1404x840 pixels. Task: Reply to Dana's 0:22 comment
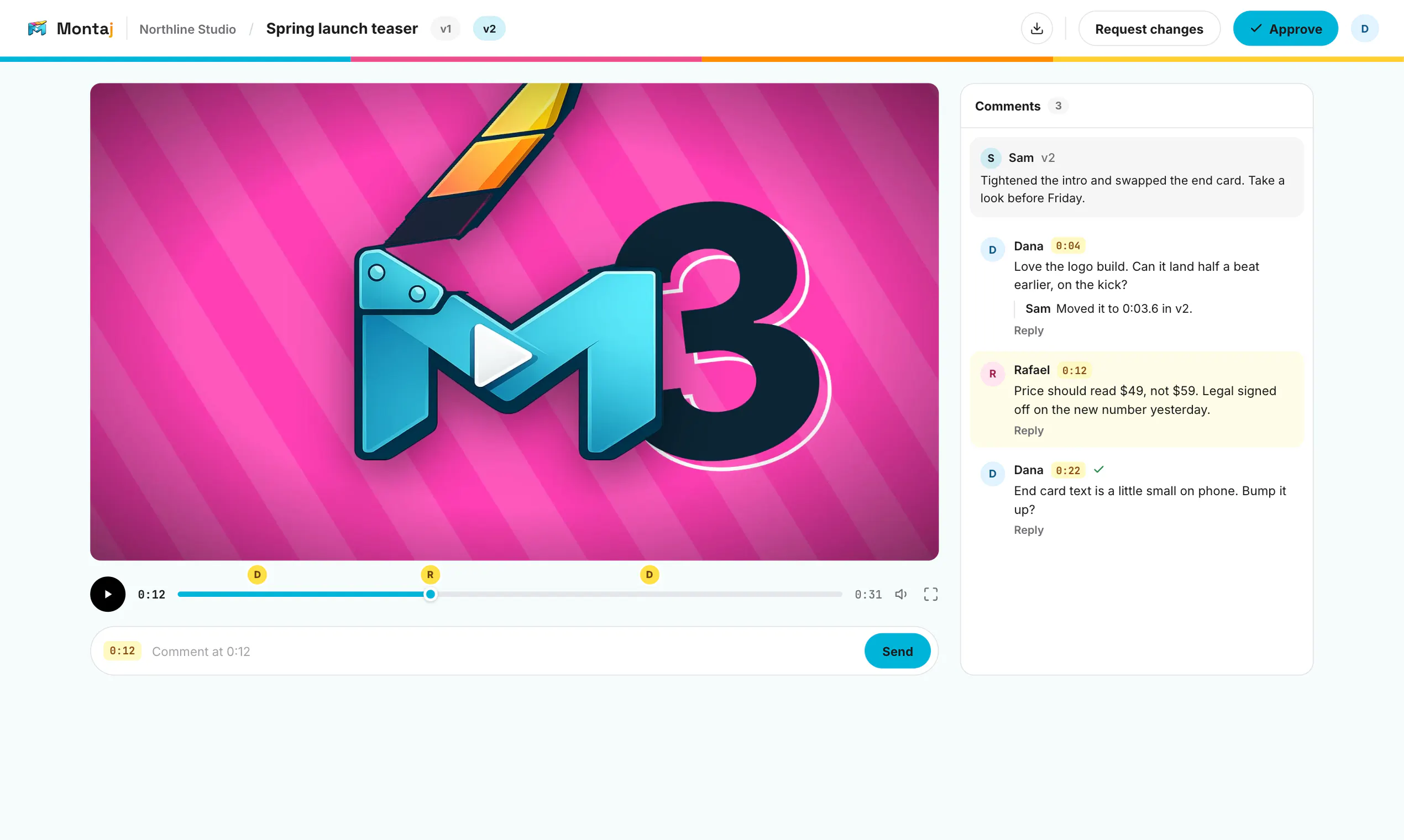[x=1028, y=531]
